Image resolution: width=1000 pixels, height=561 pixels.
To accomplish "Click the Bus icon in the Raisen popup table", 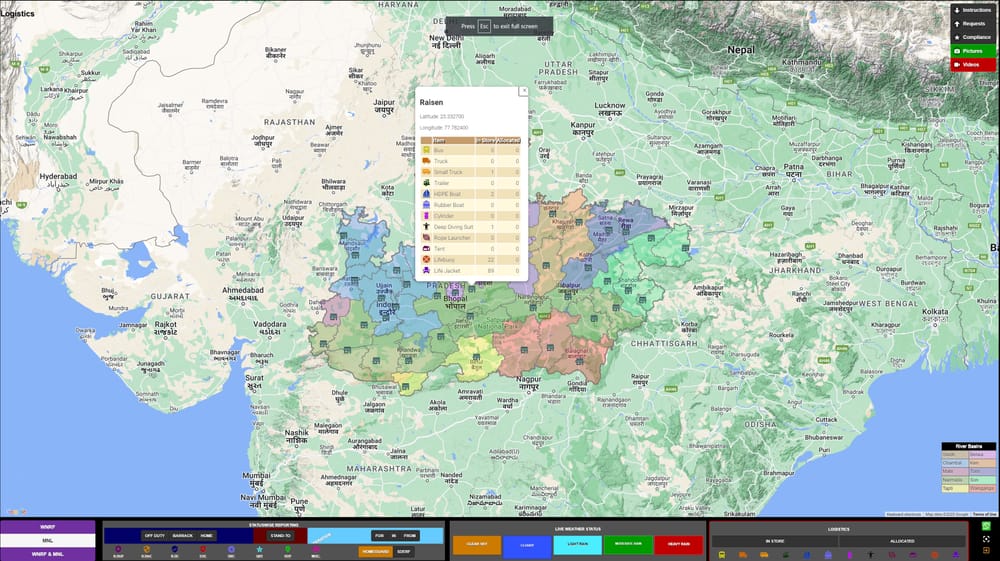I will (x=426, y=150).
